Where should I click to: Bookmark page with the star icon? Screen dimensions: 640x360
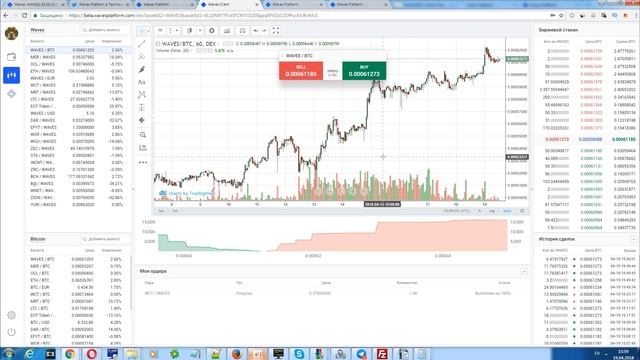coord(562,16)
